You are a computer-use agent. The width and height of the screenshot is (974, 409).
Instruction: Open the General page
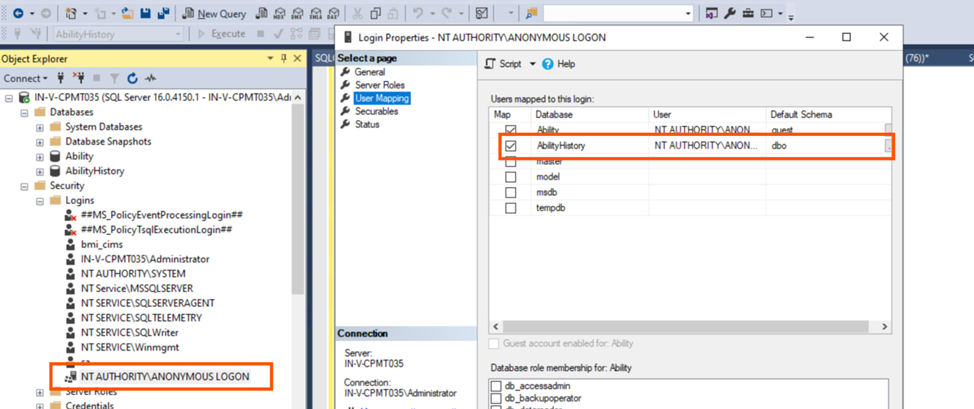(x=370, y=72)
